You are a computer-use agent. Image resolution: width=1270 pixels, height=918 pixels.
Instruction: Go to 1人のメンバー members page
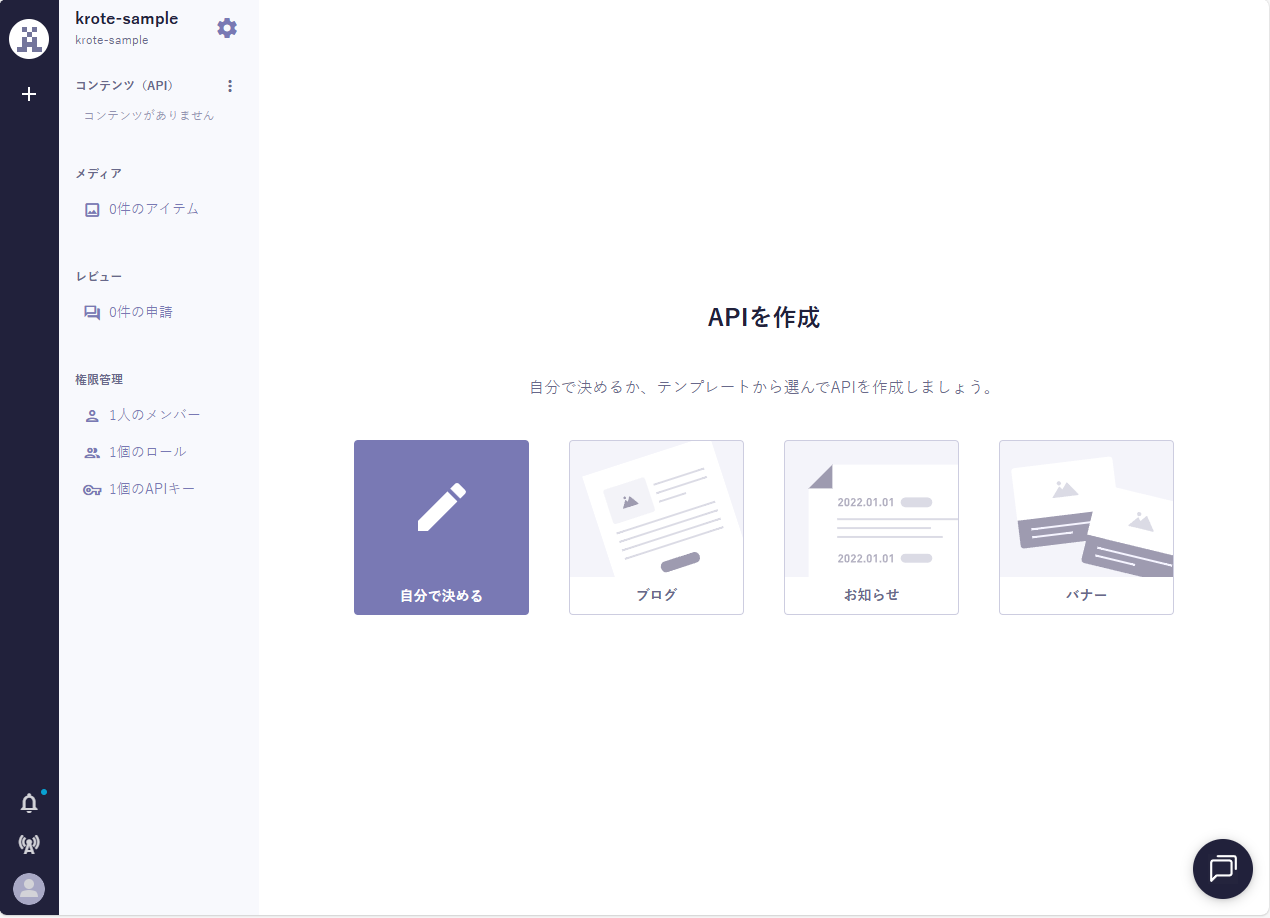tap(154, 415)
